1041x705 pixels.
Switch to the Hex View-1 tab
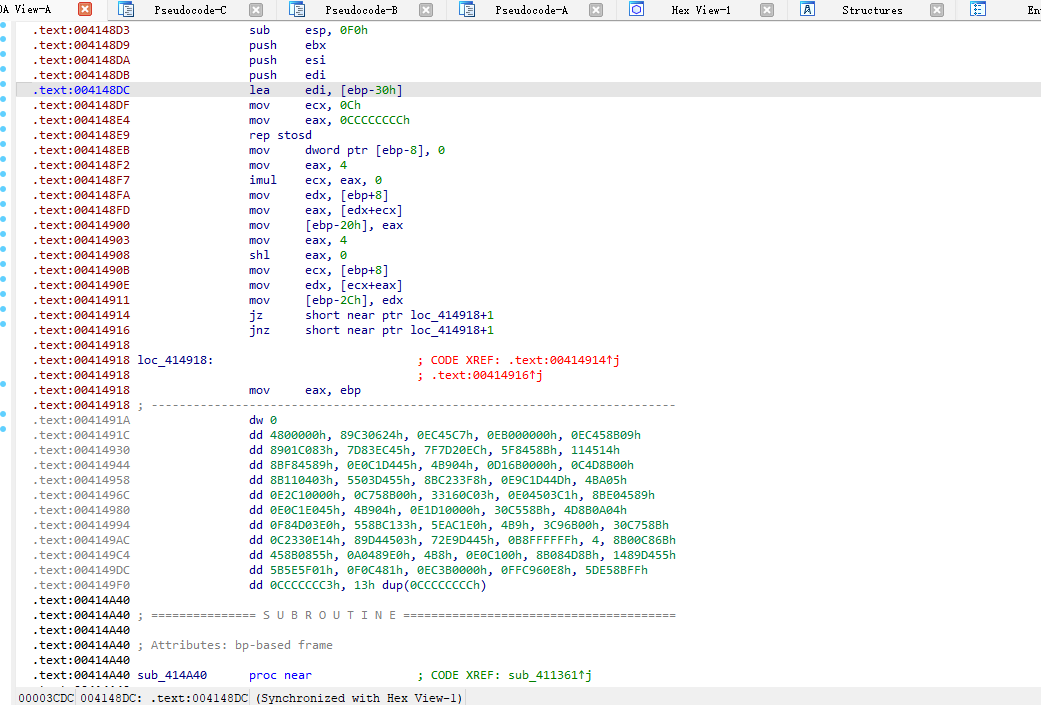pyautogui.click(x=700, y=10)
